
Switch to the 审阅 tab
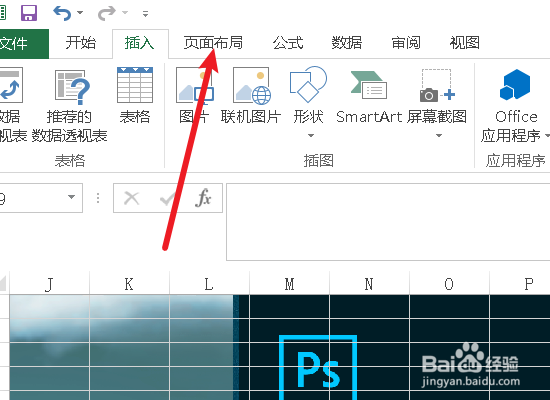click(406, 43)
